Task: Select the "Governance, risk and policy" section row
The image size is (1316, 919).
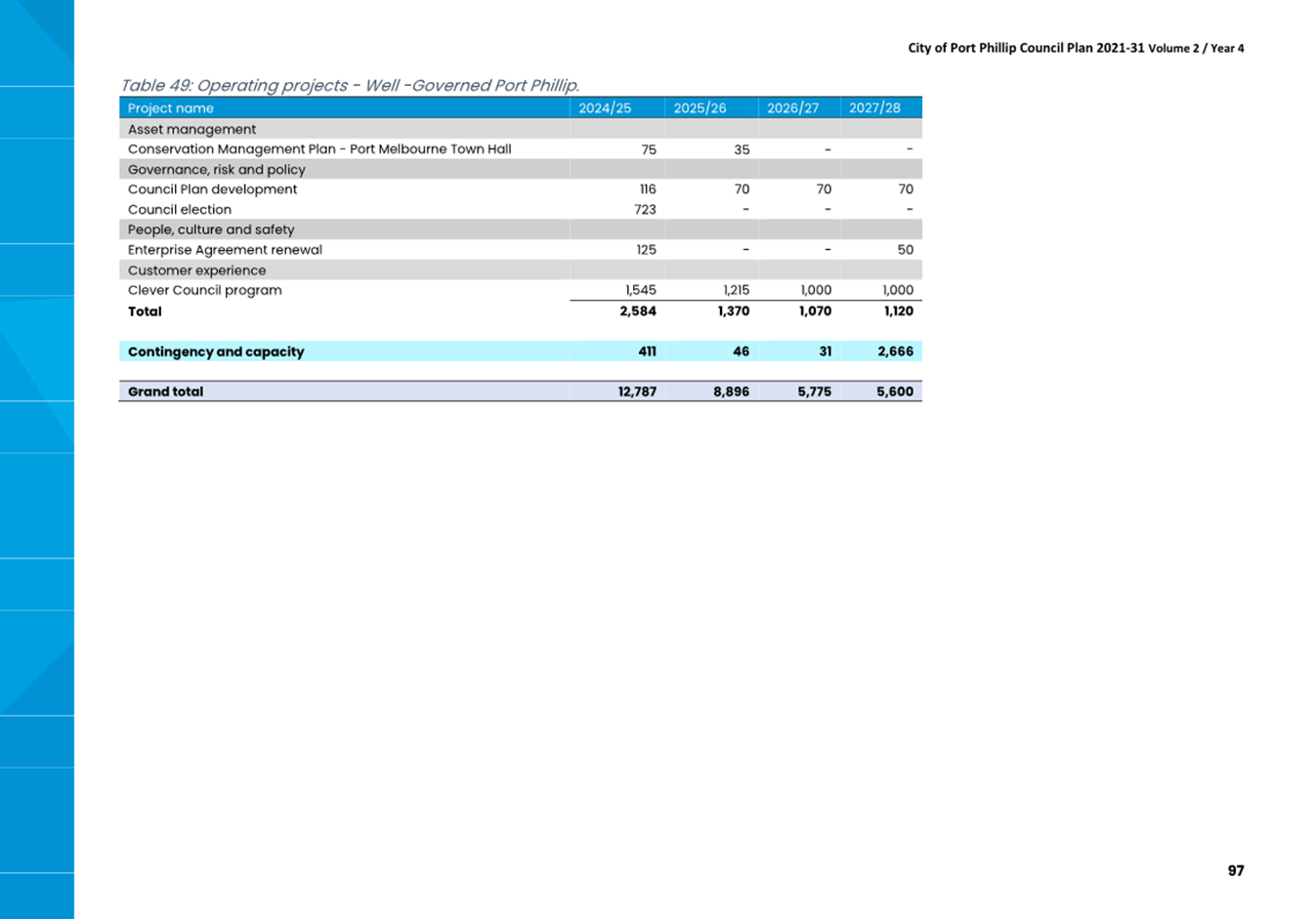Action: 521,169
